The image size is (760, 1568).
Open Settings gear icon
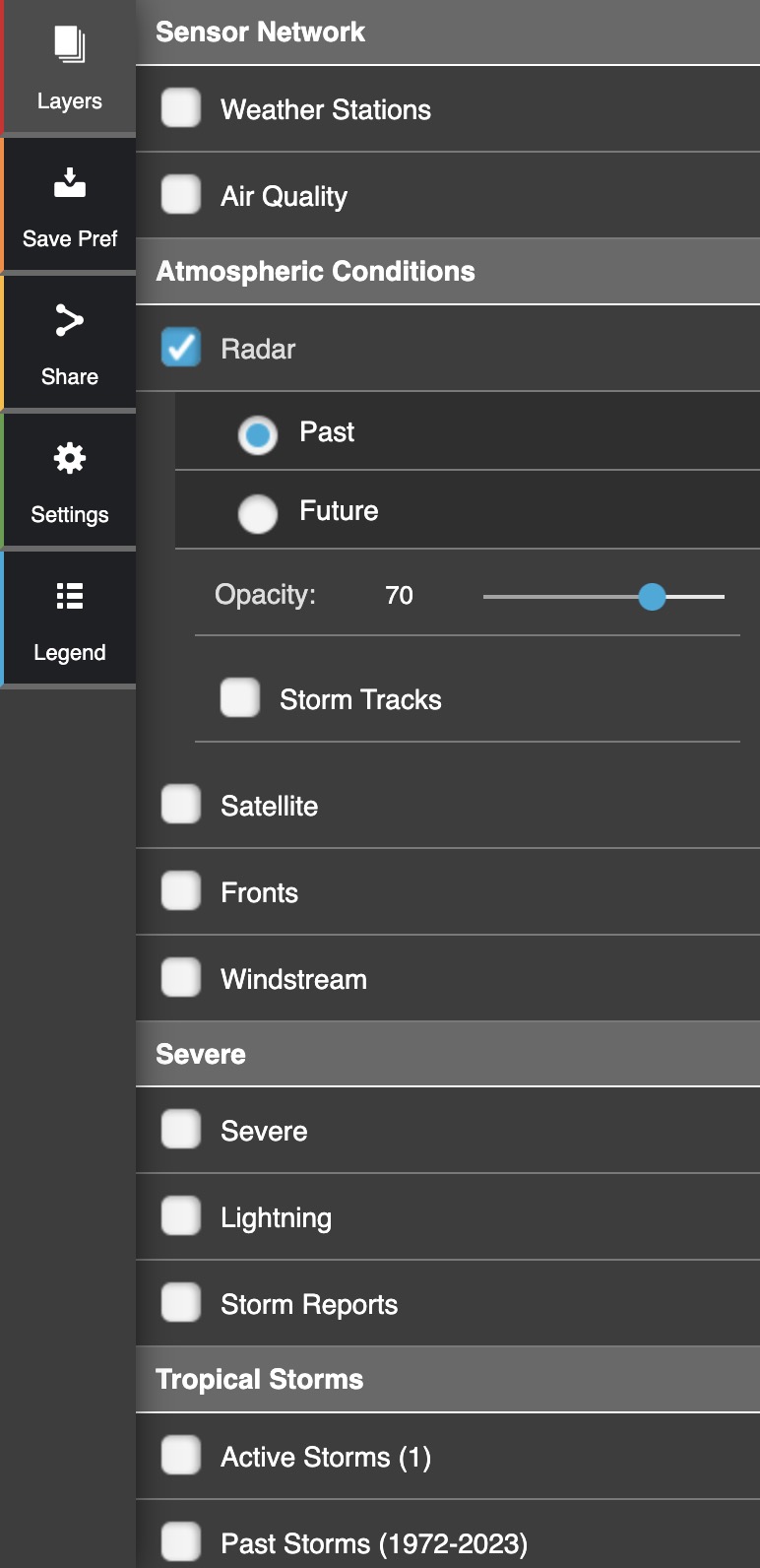click(69, 458)
